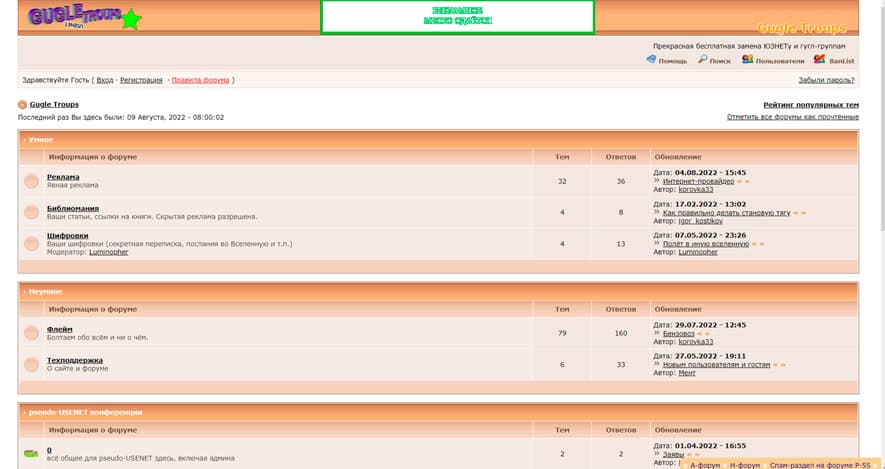Viewport: 885px width, 469px height.
Task: Open topic Как правильно делать становую тягу
Action: (727, 213)
